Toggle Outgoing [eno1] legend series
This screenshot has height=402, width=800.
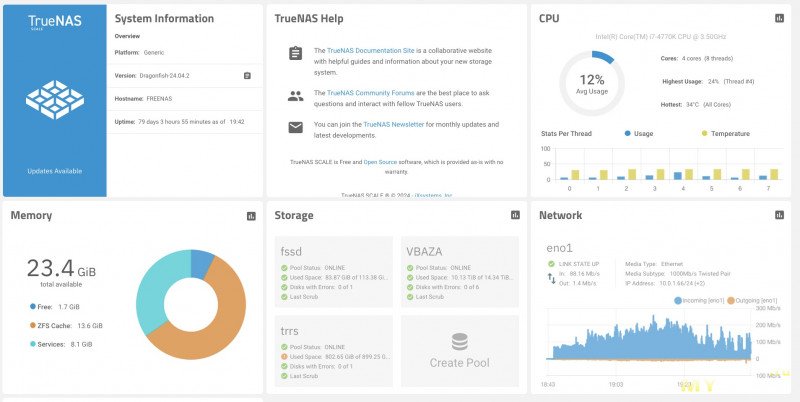pos(757,300)
